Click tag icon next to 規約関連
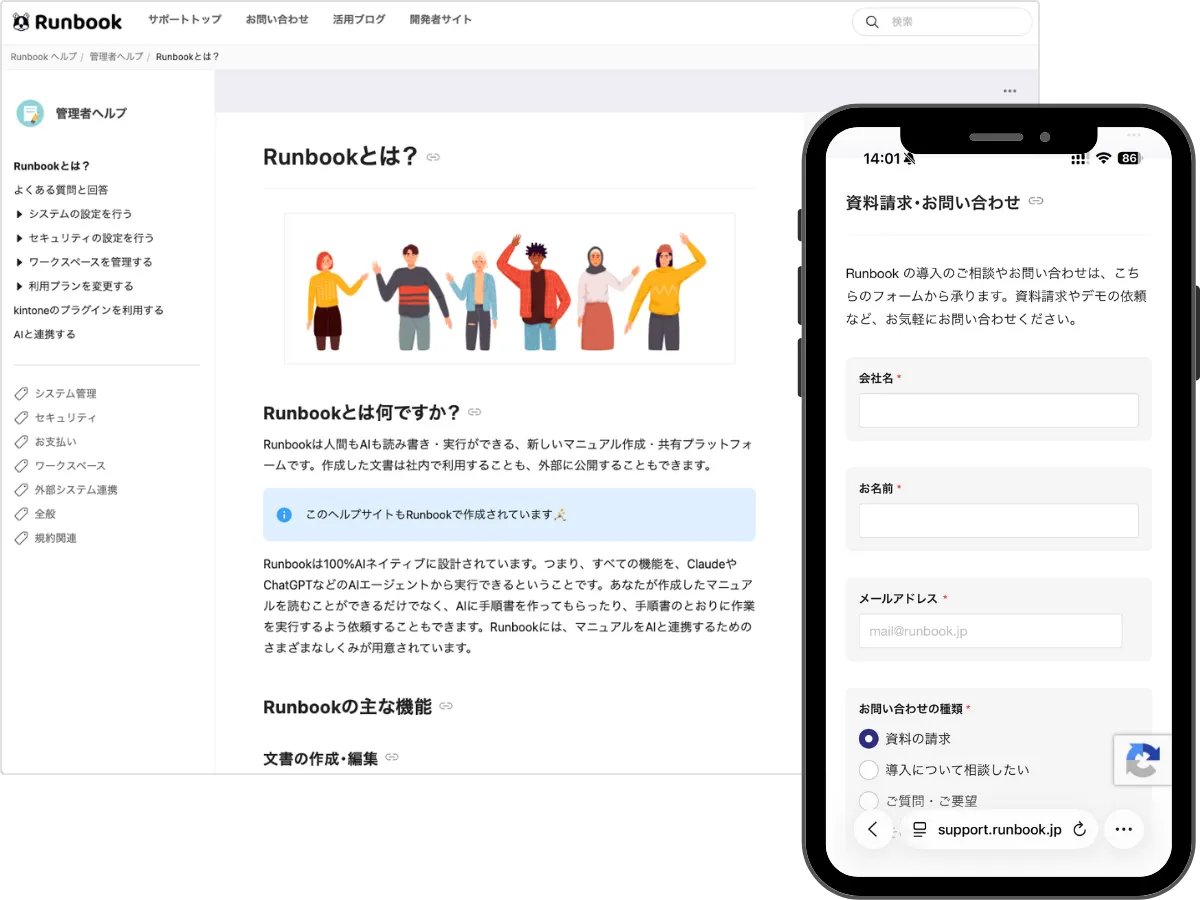 point(21,538)
